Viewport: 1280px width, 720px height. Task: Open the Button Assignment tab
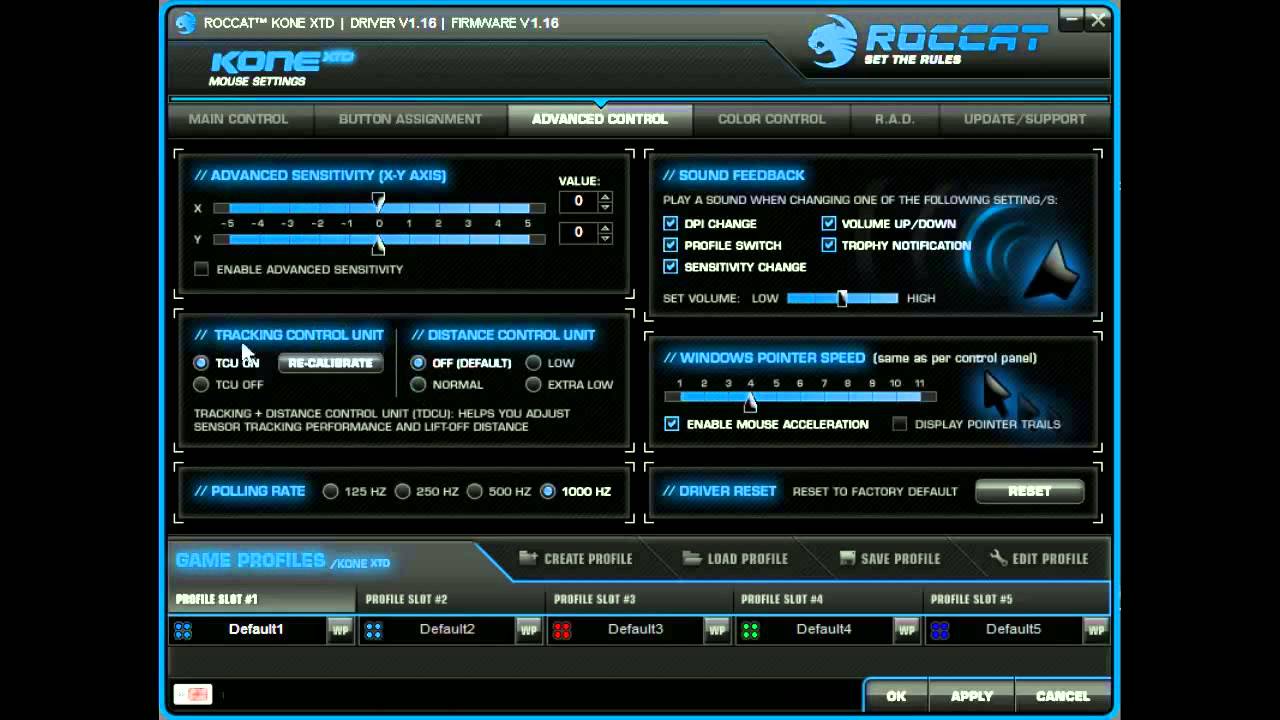coord(410,119)
